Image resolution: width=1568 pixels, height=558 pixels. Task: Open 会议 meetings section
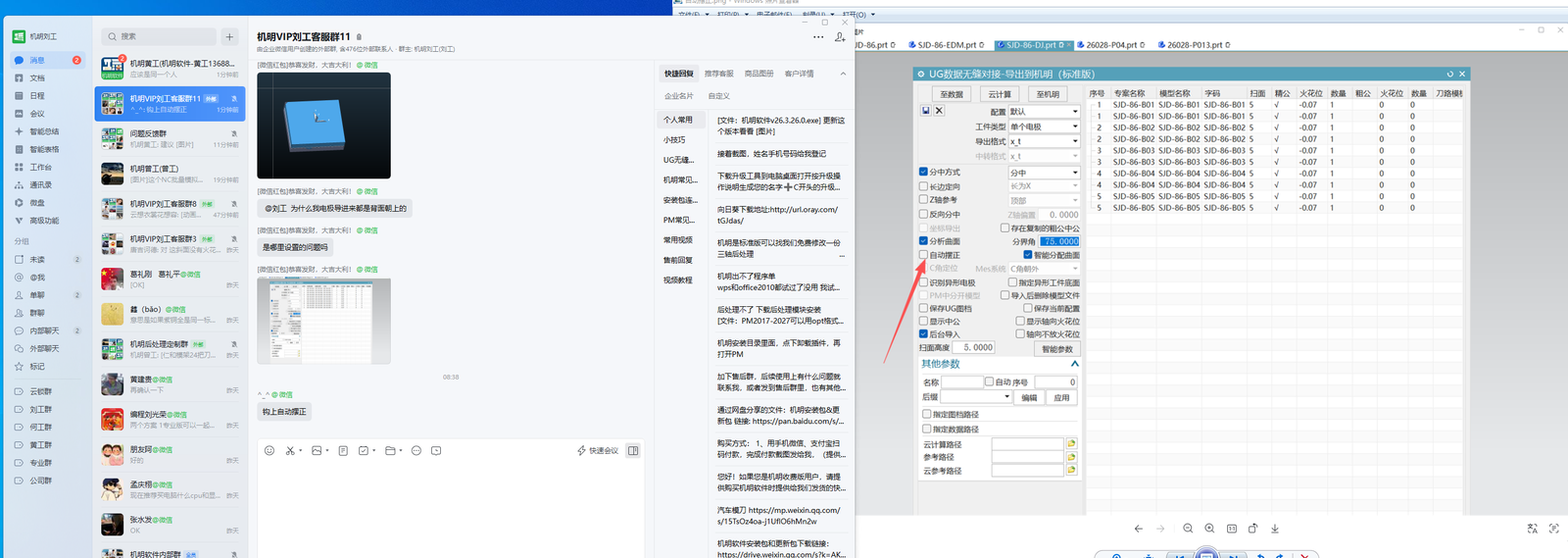36,113
